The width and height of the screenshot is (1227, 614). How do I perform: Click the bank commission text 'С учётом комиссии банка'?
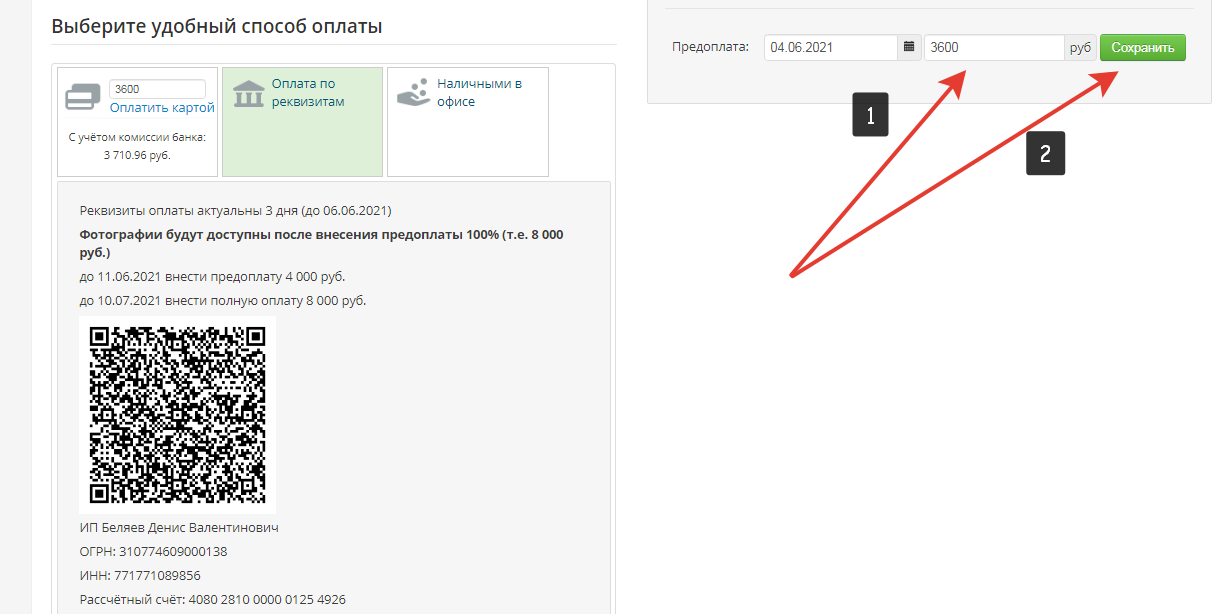click(x=137, y=137)
